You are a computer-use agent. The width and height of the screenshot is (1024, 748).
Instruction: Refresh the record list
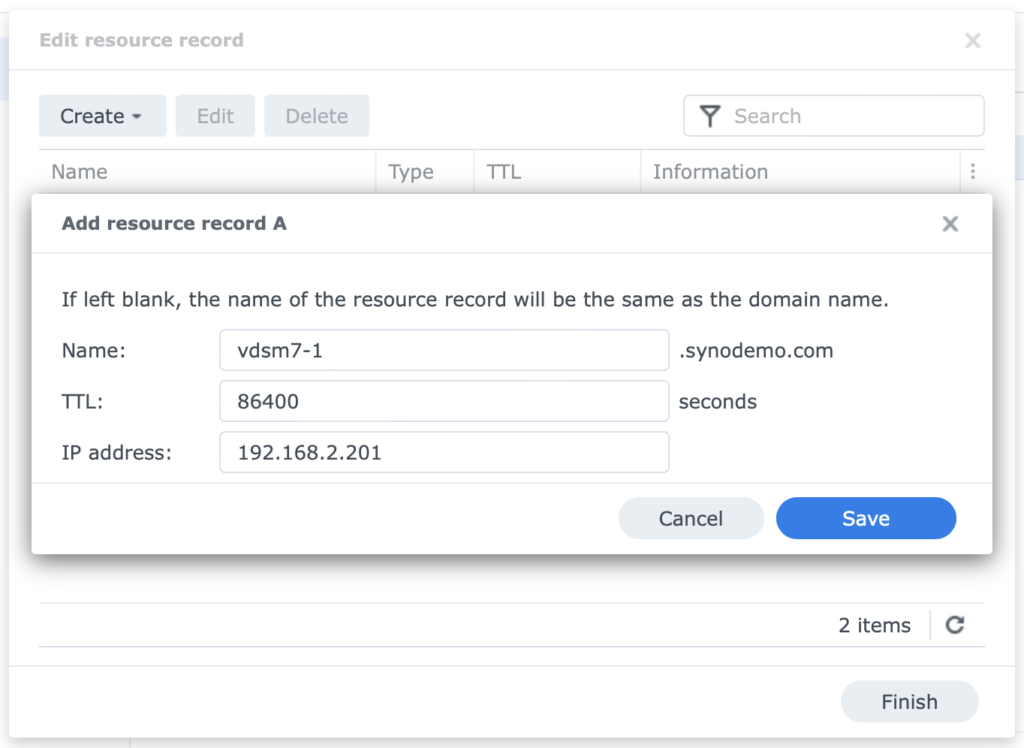pyautogui.click(x=955, y=625)
